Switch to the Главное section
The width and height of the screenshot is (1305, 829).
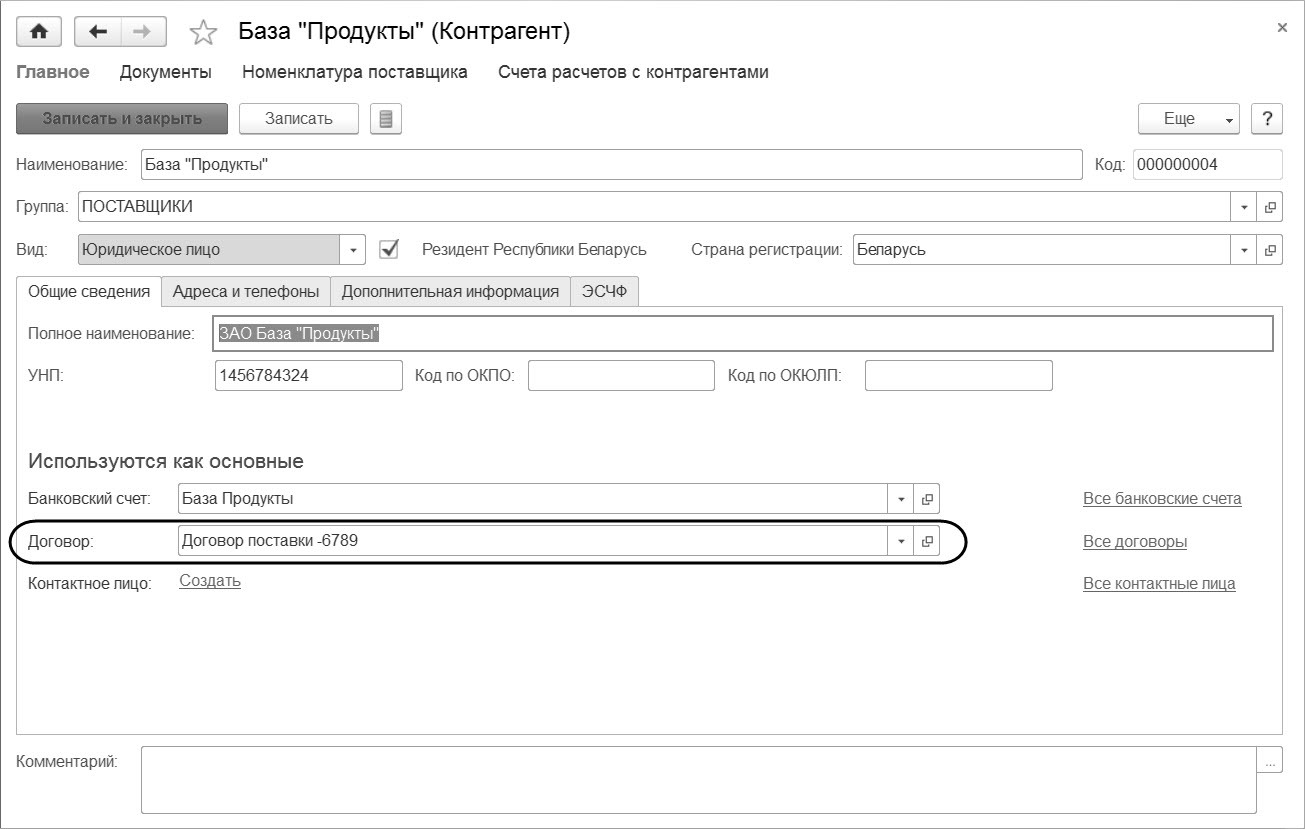coord(53,72)
